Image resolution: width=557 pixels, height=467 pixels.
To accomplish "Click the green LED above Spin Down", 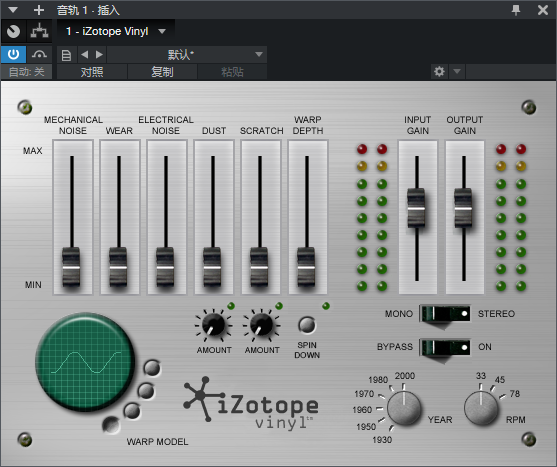I will (326, 306).
